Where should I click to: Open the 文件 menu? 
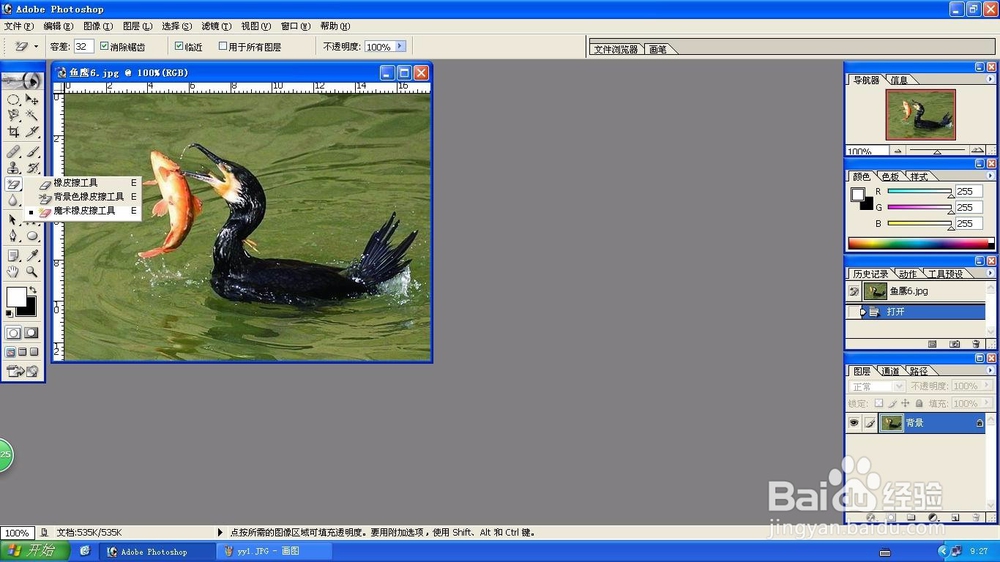click(x=18, y=26)
